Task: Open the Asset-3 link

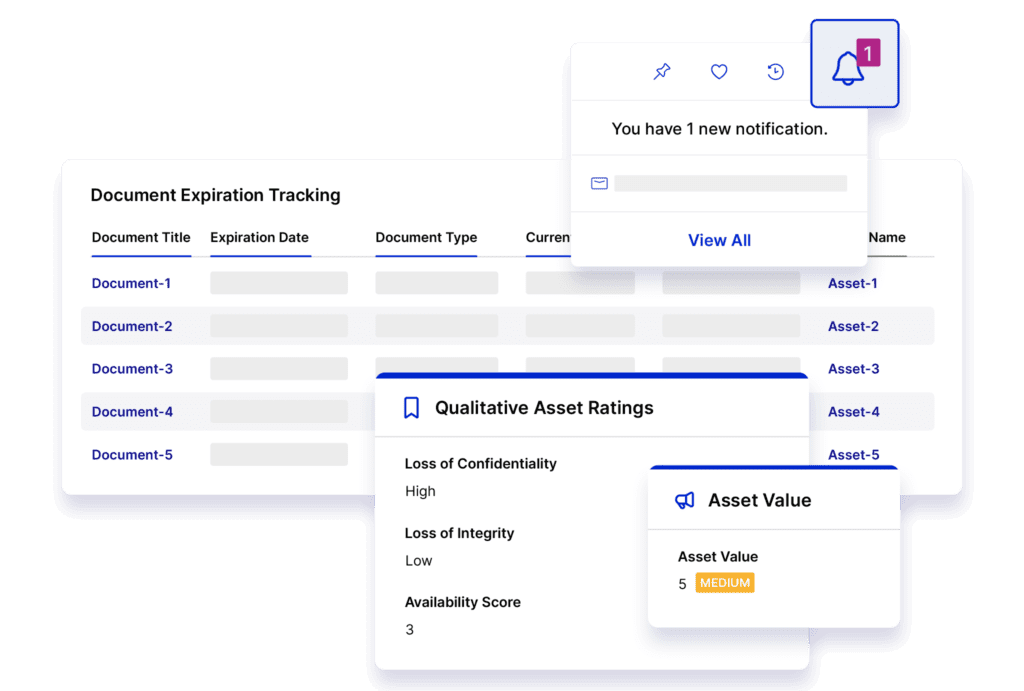Action: pyautogui.click(x=853, y=369)
